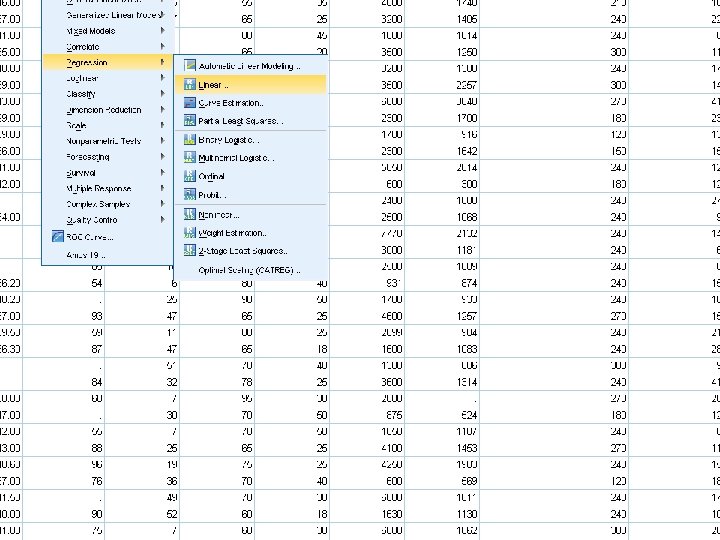Click the Nonlinear regression icon
Viewport: 720px width, 540px height.
point(190,214)
